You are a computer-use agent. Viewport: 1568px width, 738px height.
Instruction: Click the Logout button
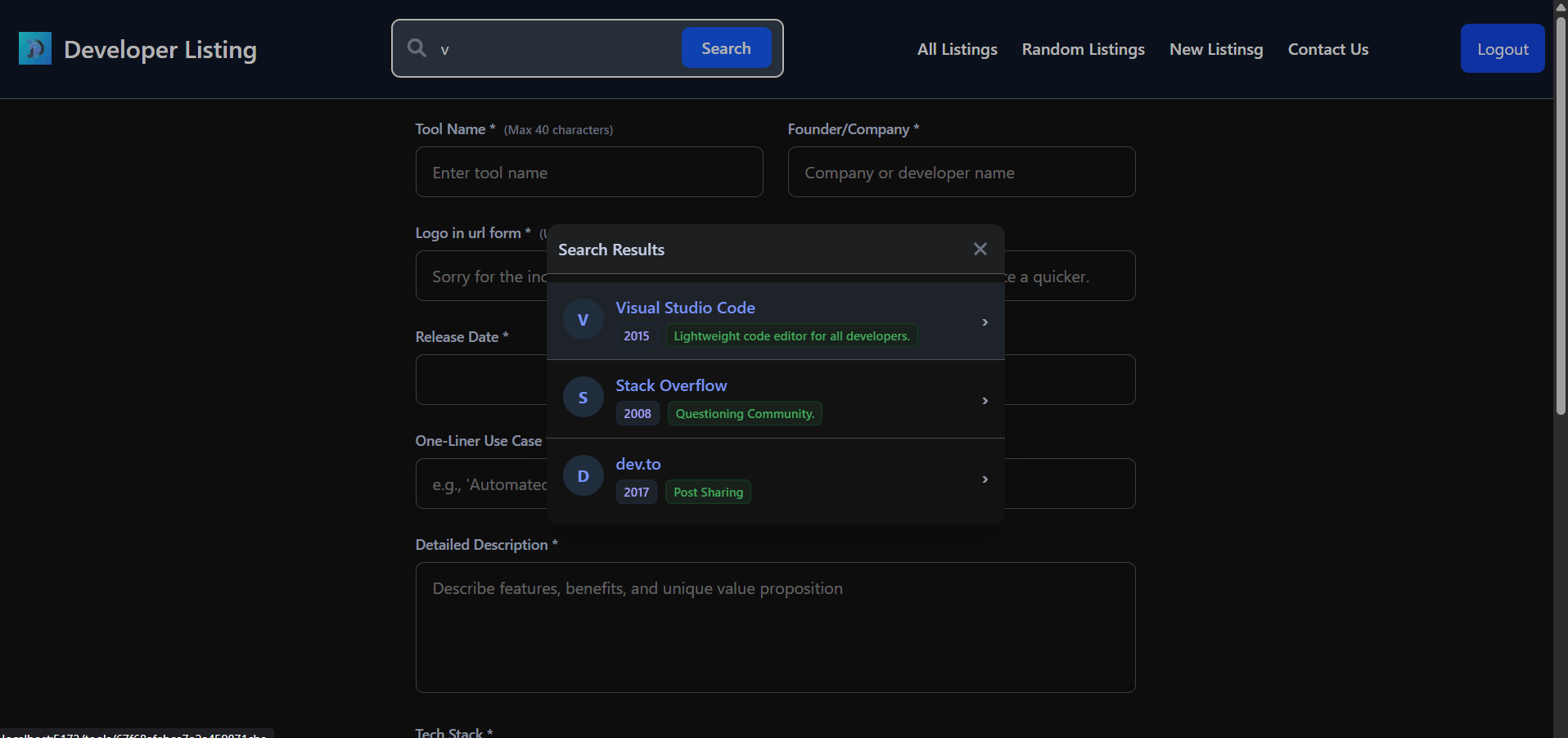1502,48
